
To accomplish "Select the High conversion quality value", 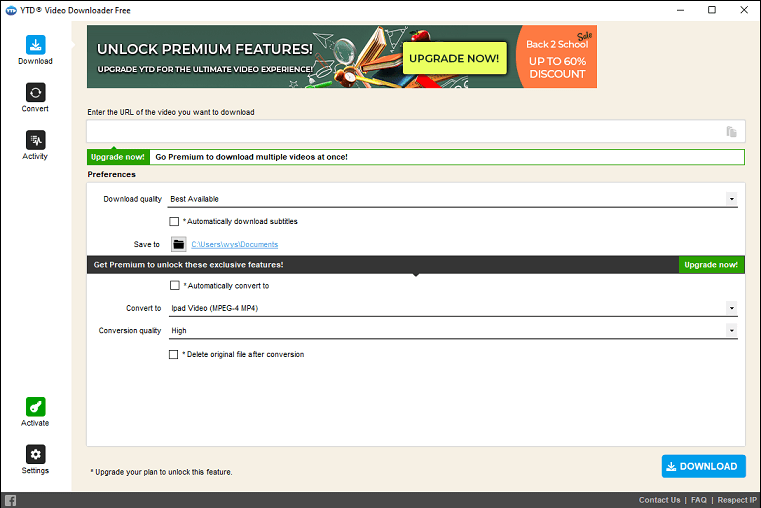I will click(x=179, y=330).
